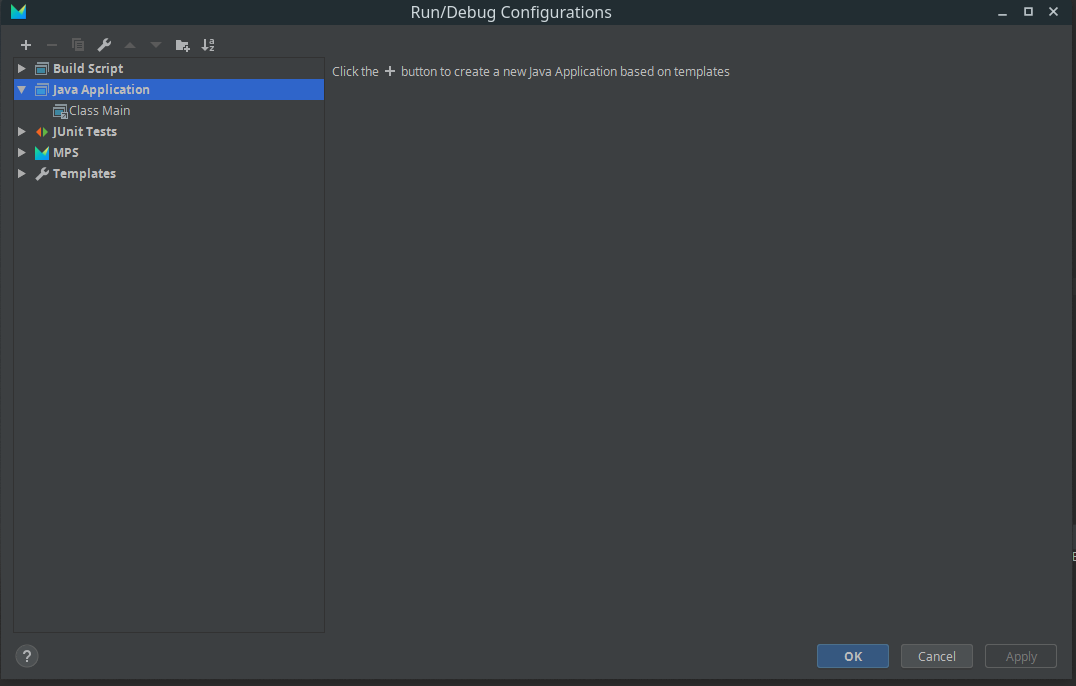Expand the JUnit Tests tree node
Viewport: 1076px width, 686px height.
click(22, 132)
